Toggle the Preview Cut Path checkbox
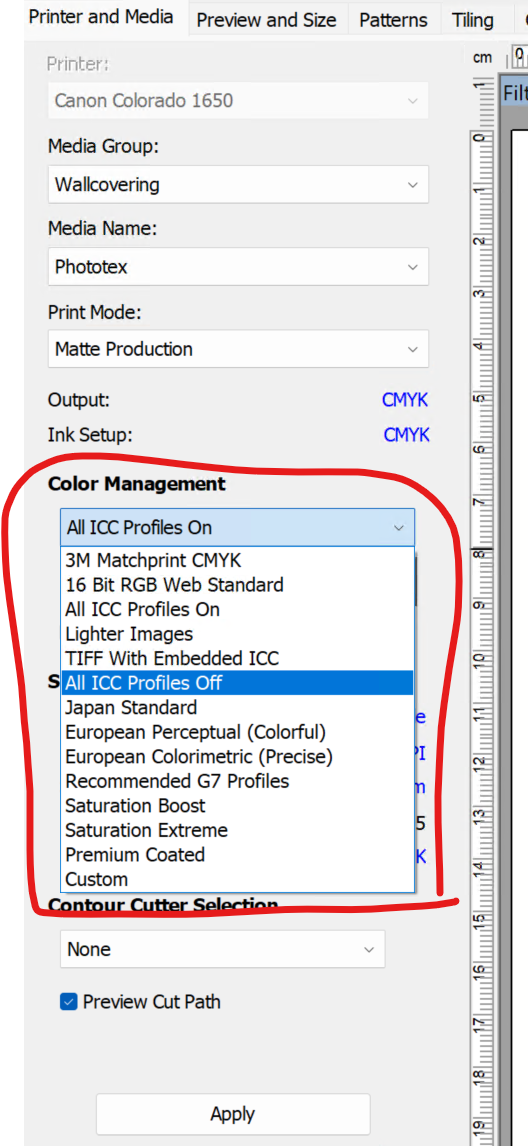Image resolution: width=528 pixels, height=1146 pixels. (68, 1001)
